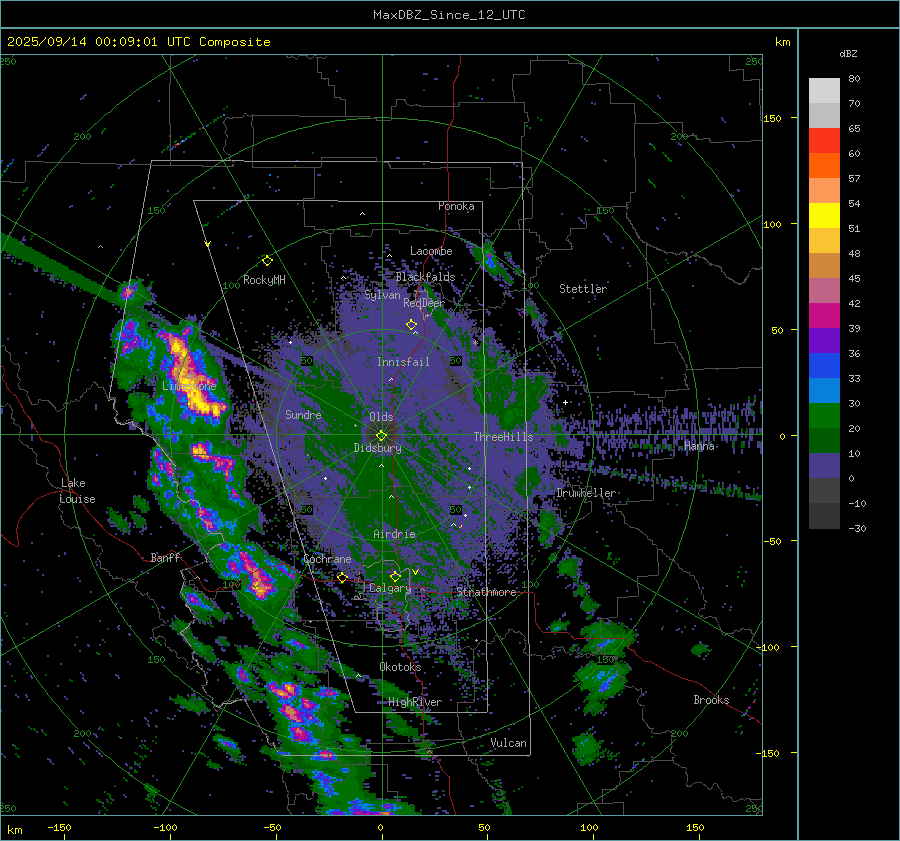
Task: Click the yellow diamond marker below RedDeer
Action: coord(412,325)
